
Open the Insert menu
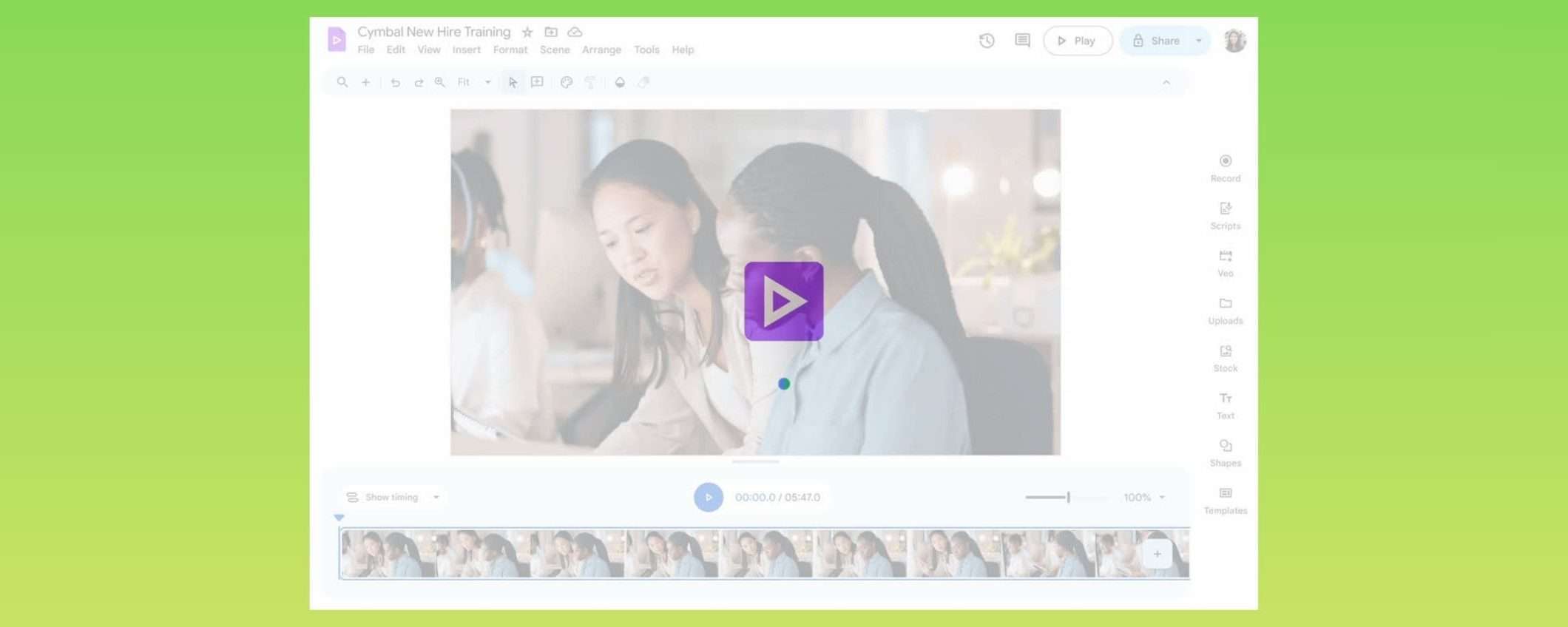click(x=467, y=50)
